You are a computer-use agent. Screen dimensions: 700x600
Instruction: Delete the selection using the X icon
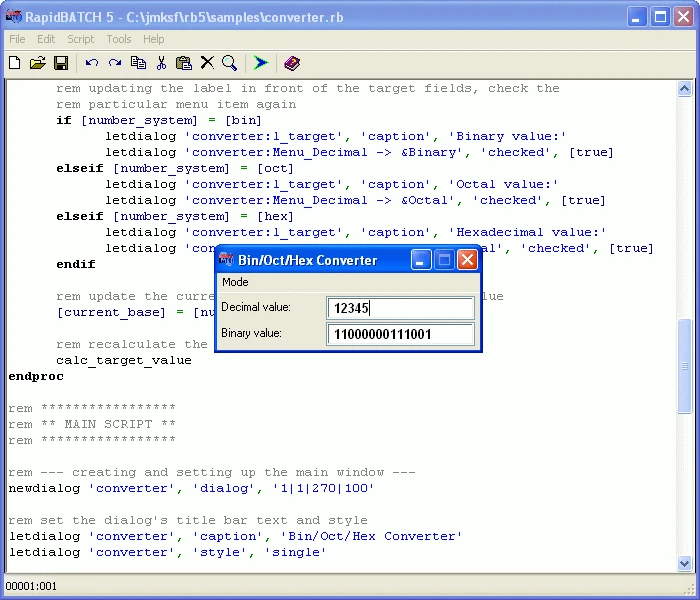[x=207, y=63]
